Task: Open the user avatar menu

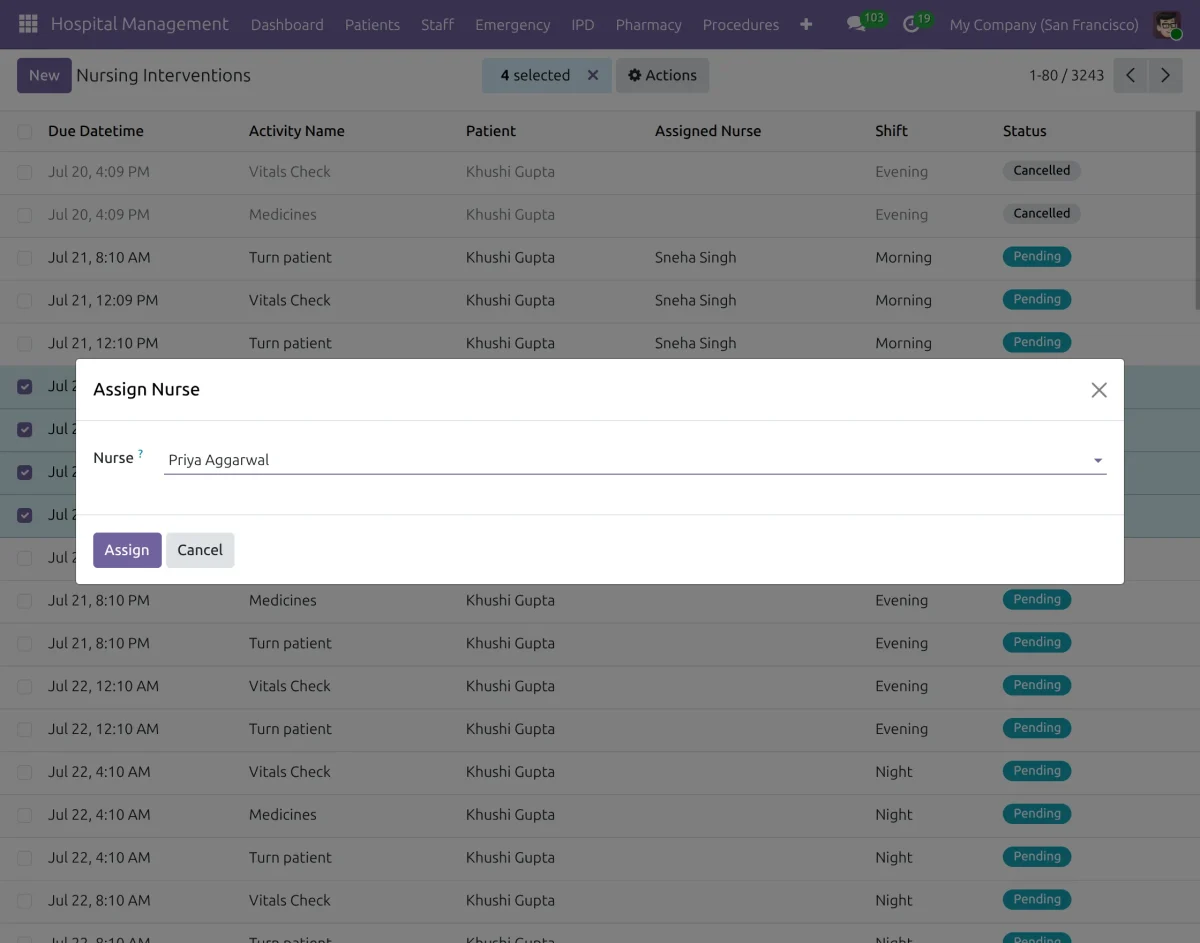Action: [x=1167, y=24]
